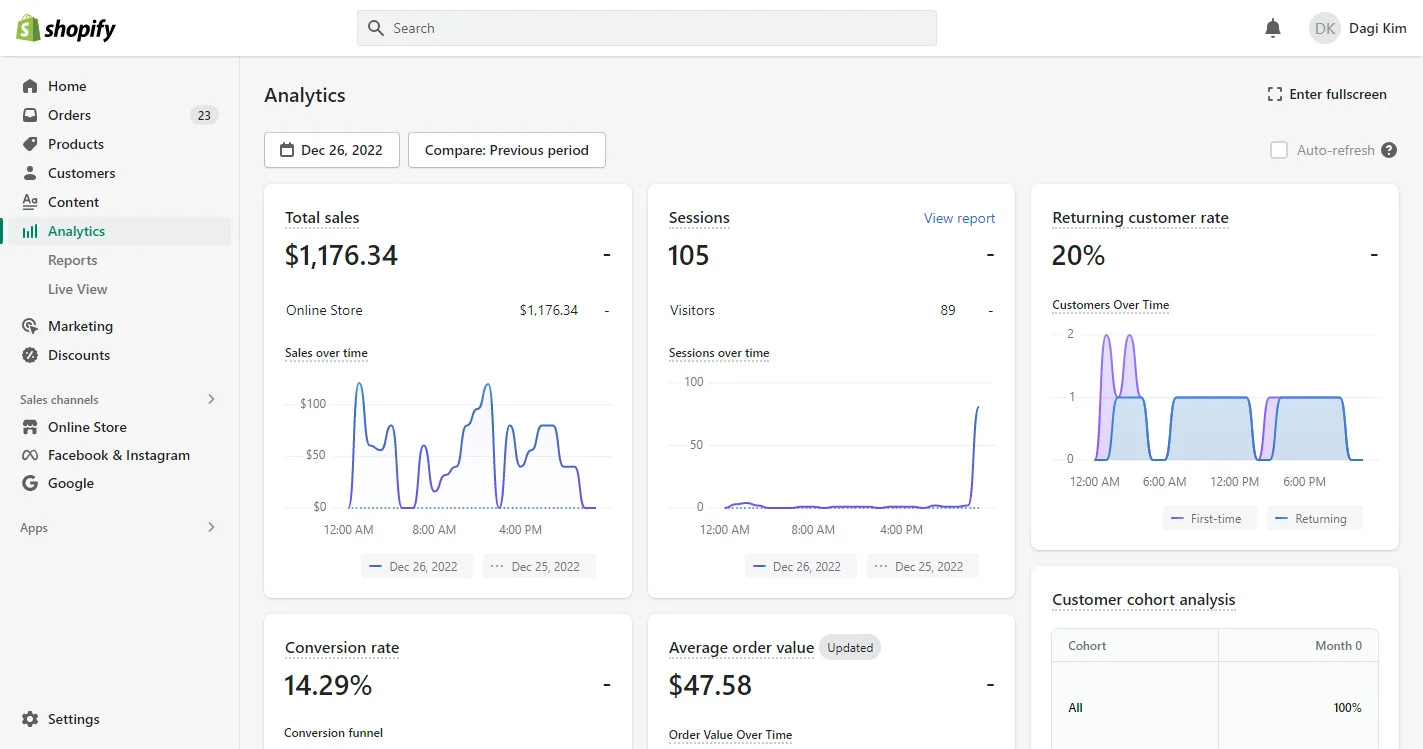The width and height of the screenshot is (1423, 749).
Task: Click the notification bell icon
Action: click(1272, 29)
